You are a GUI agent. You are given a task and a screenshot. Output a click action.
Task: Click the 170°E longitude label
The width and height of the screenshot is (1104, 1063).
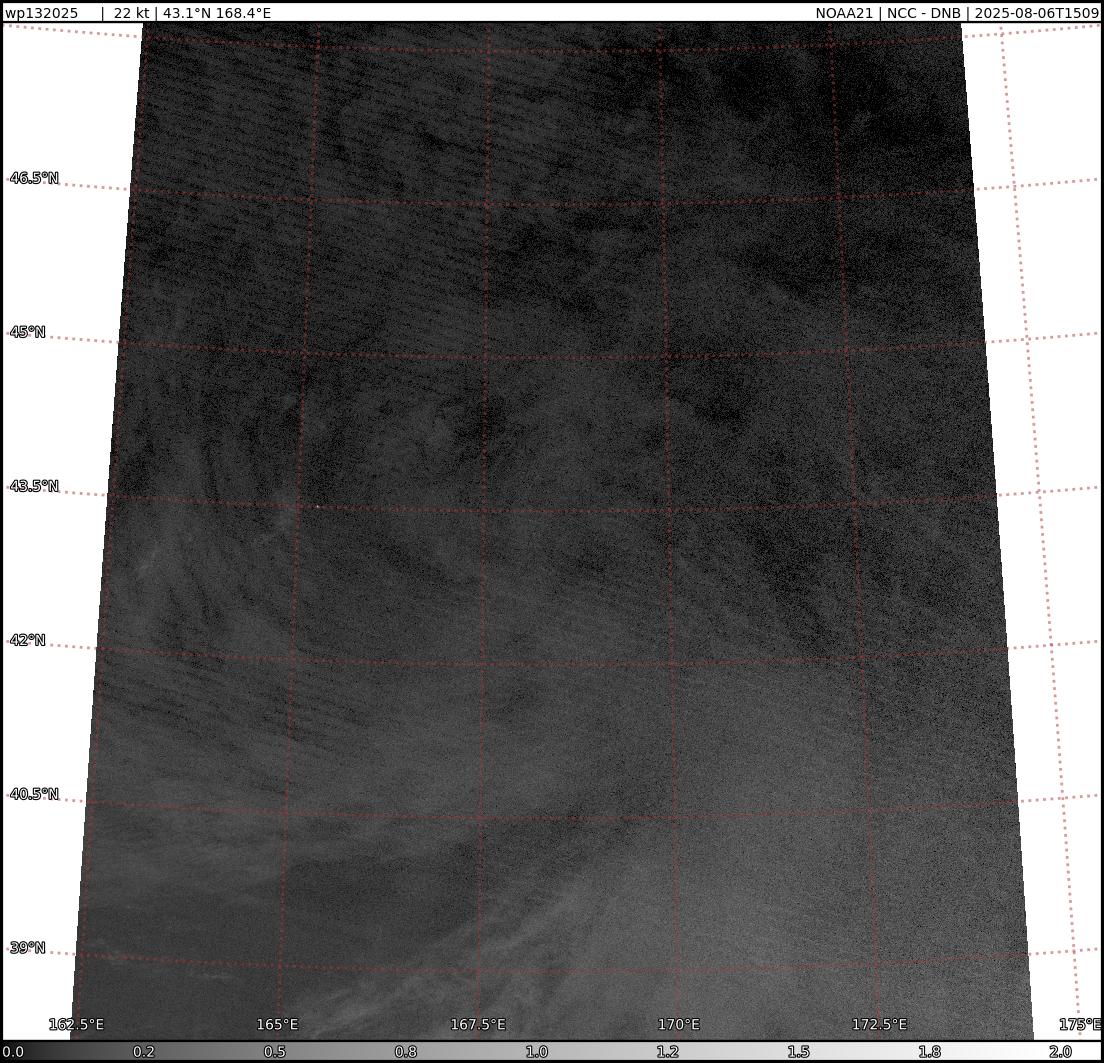(678, 1024)
